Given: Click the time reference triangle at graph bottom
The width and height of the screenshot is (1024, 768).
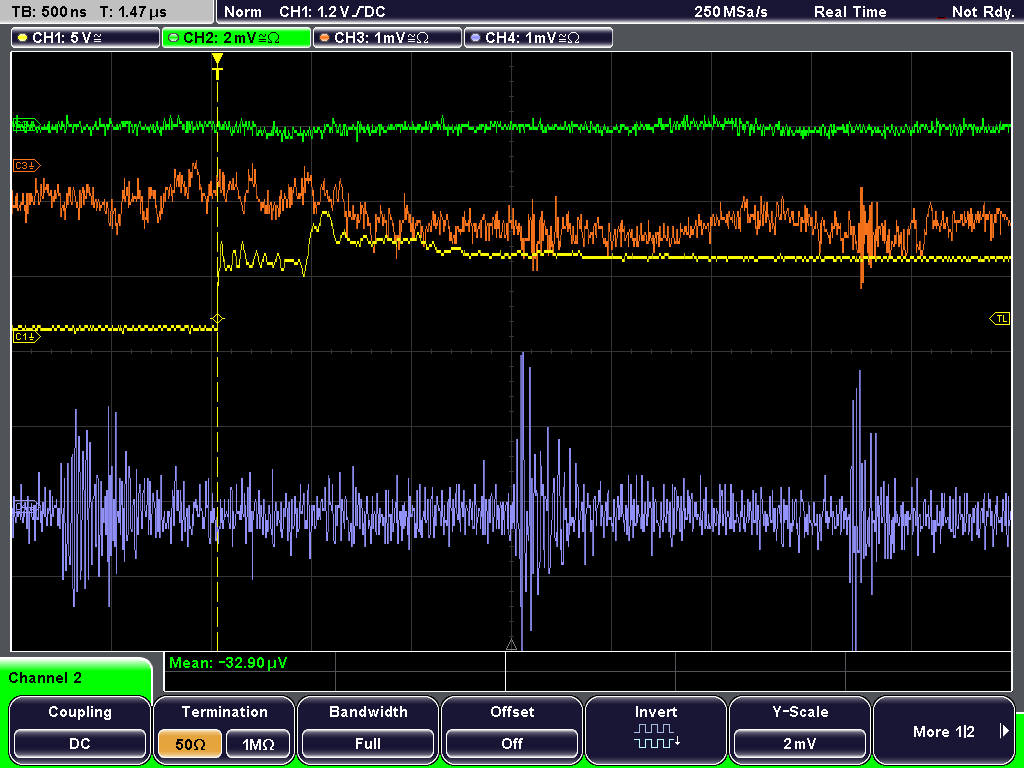Looking at the screenshot, I should click(x=511, y=645).
